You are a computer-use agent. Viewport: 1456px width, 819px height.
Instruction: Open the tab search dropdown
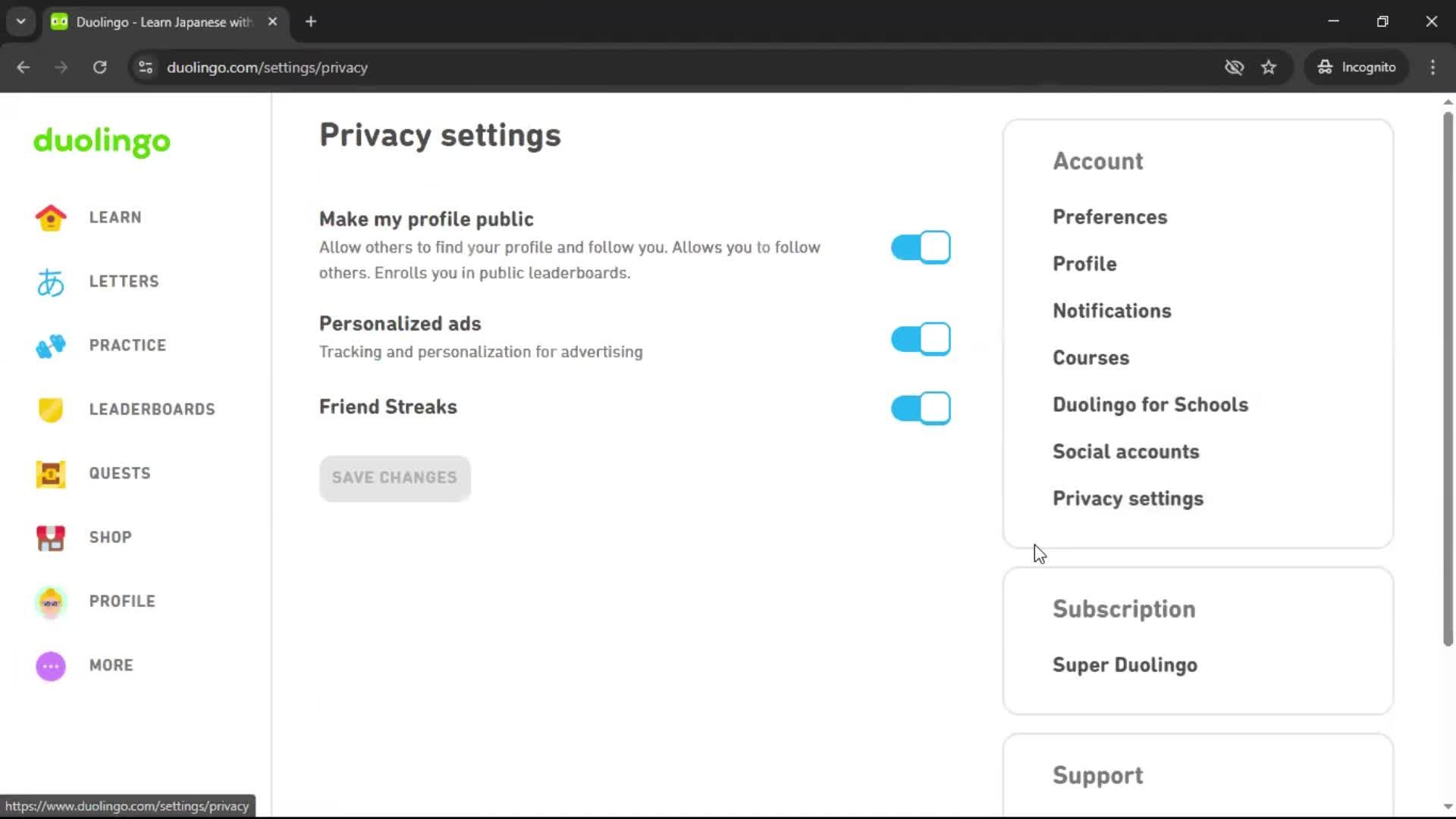[x=20, y=21]
